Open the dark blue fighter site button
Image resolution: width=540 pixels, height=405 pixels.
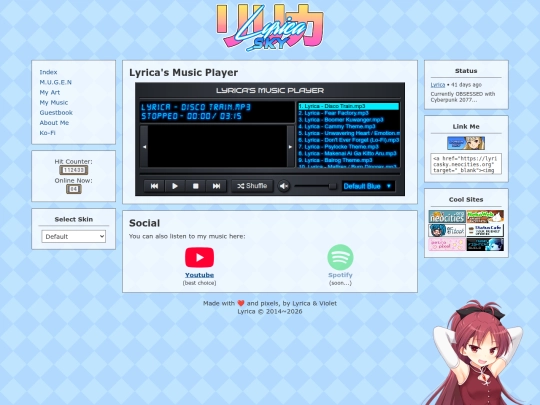[485, 245]
